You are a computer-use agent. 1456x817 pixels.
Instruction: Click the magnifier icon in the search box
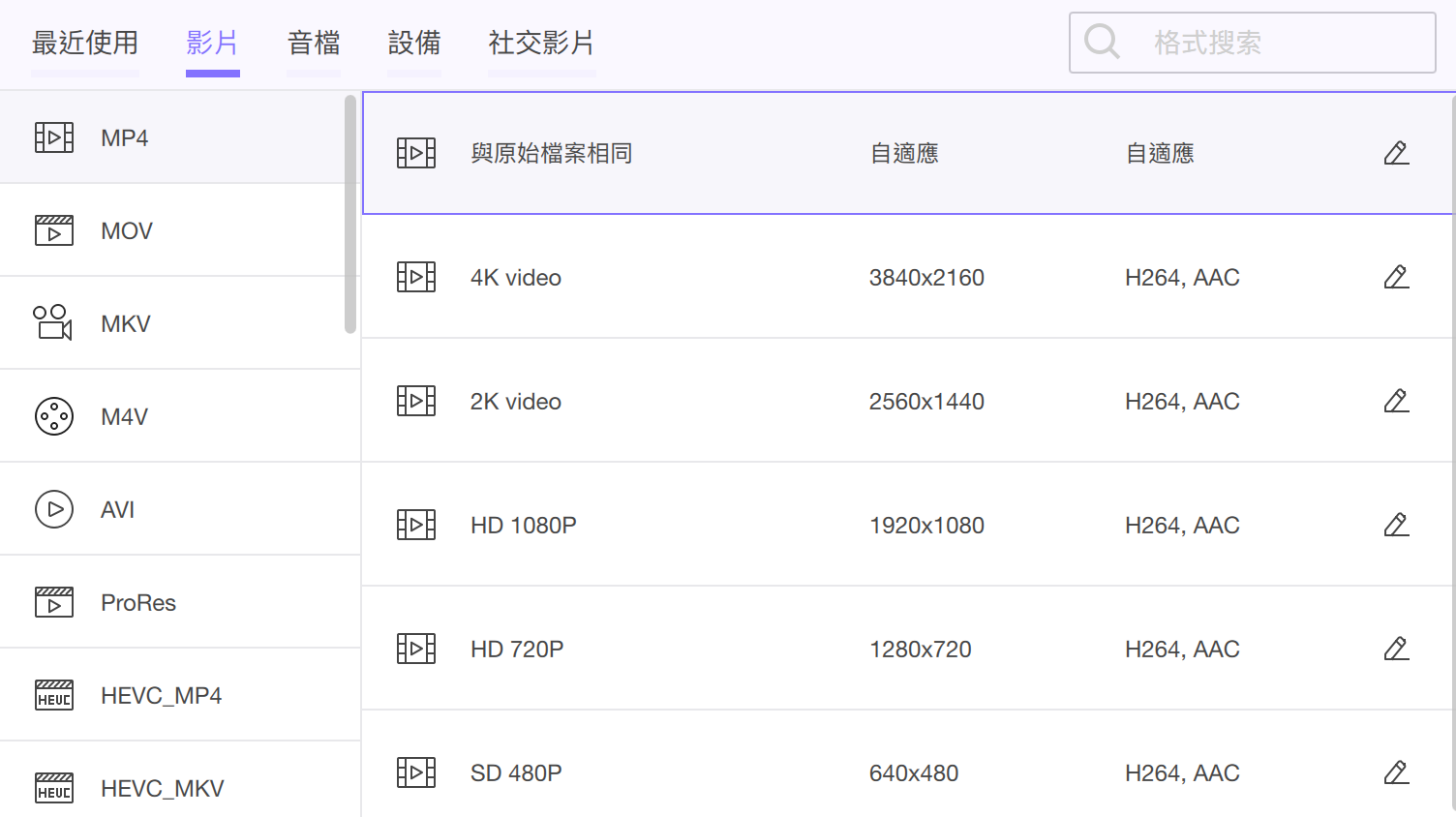click(1103, 42)
